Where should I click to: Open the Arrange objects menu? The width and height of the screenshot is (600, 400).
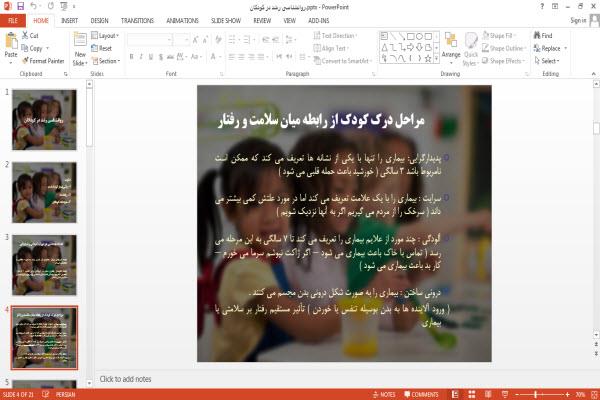(x=451, y=46)
